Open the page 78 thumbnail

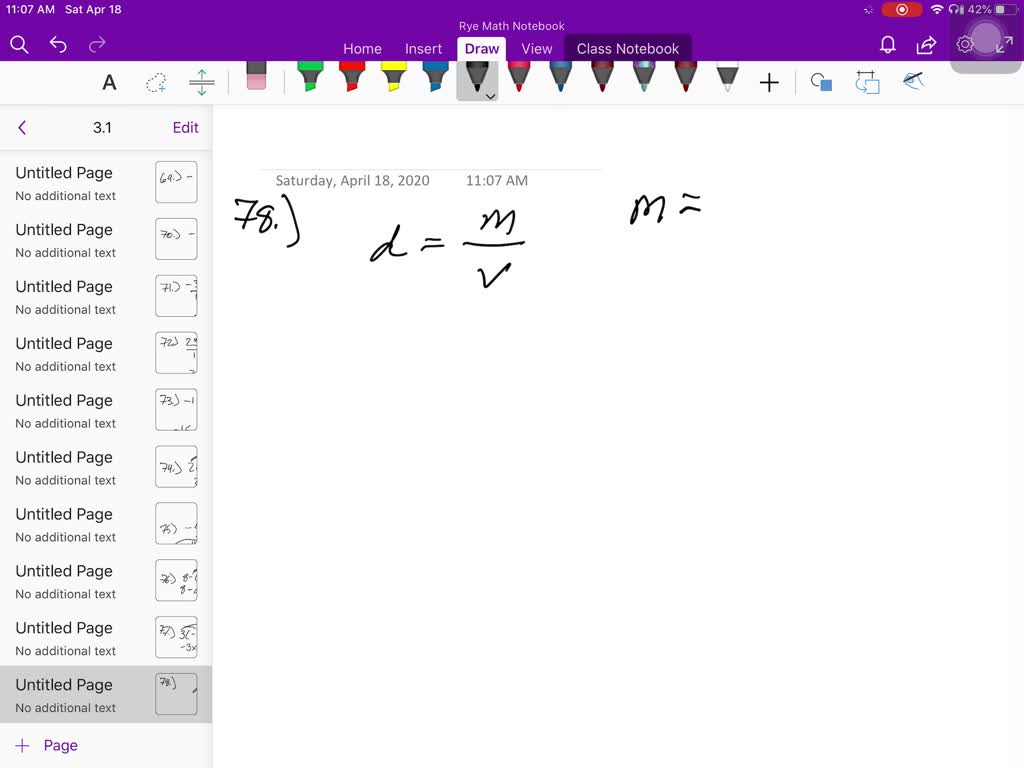tap(176, 694)
